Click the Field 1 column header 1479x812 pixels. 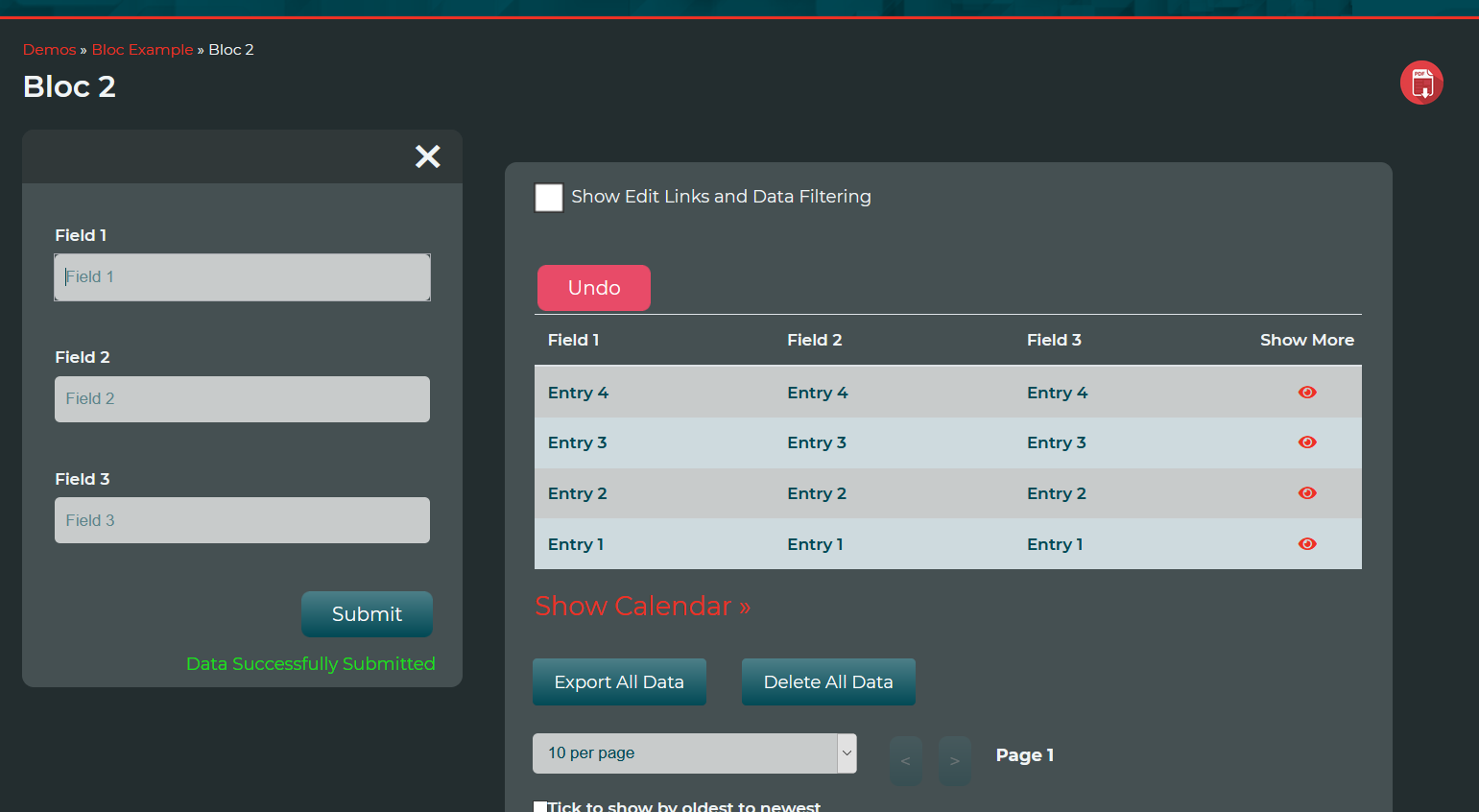(x=574, y=340)
